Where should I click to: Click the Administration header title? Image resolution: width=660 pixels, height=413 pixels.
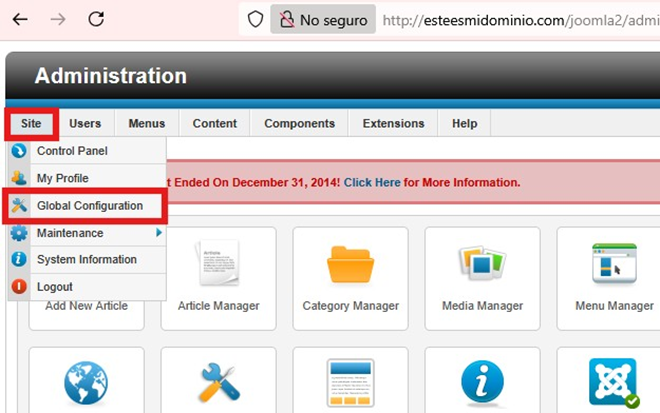[x=111, y=76]
